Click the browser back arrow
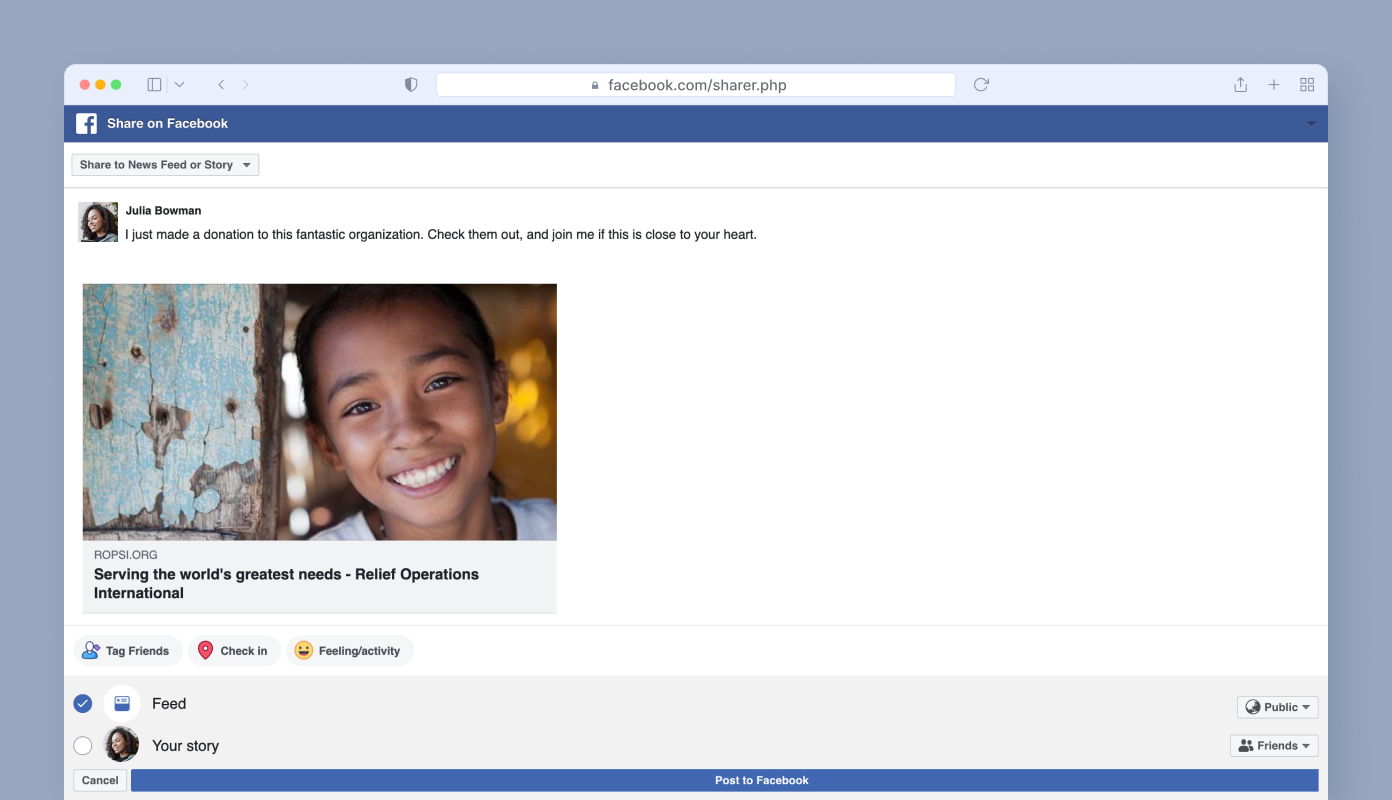 (x=221, y=85)
